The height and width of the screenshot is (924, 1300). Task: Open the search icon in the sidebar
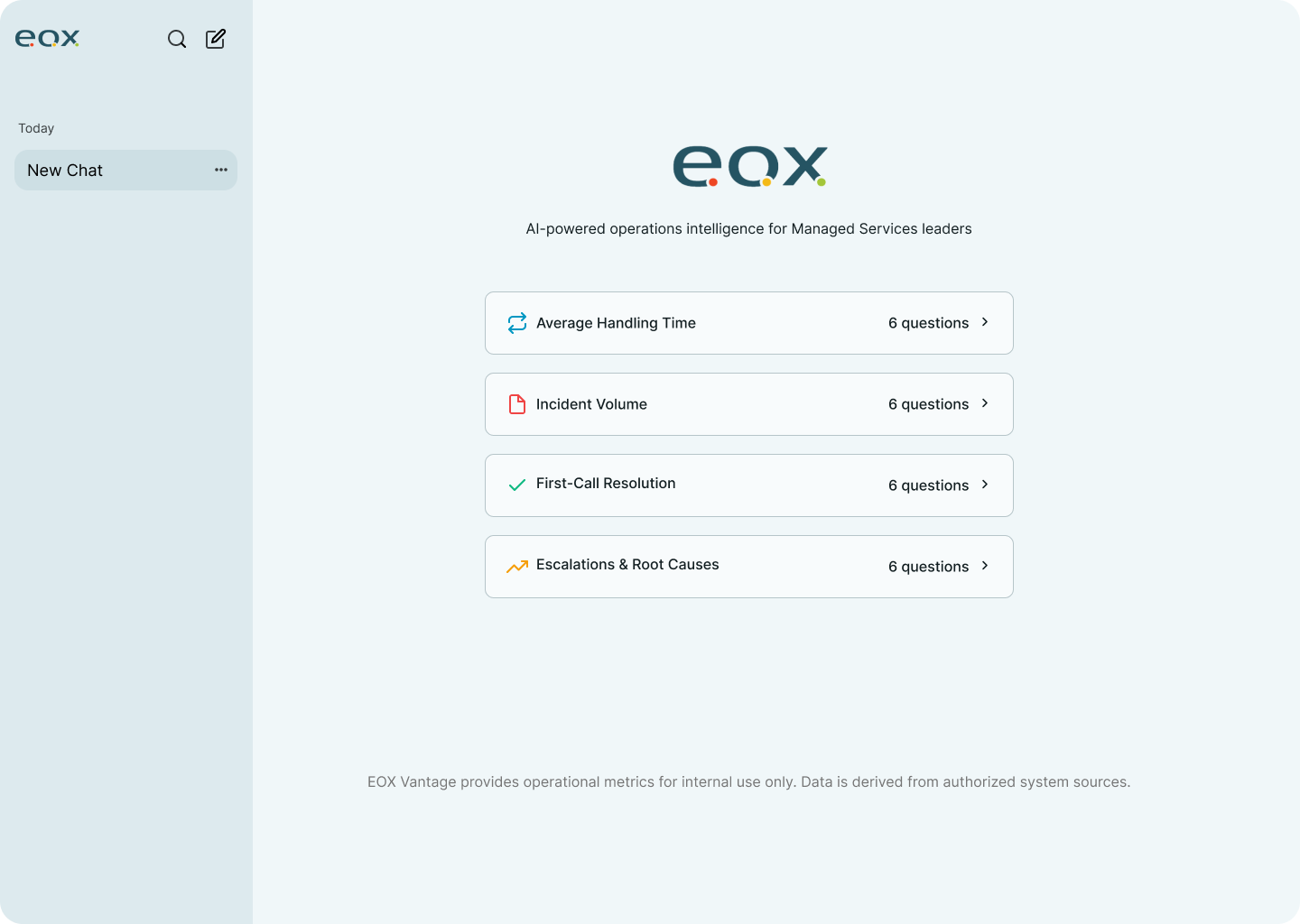click(x=177, y=39)
